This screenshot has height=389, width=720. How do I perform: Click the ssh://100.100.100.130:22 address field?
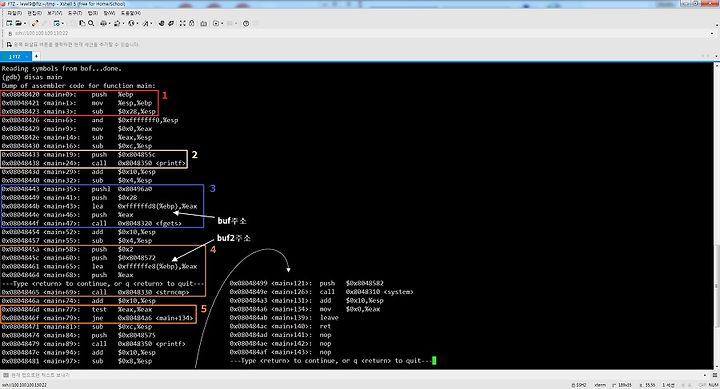360,34
